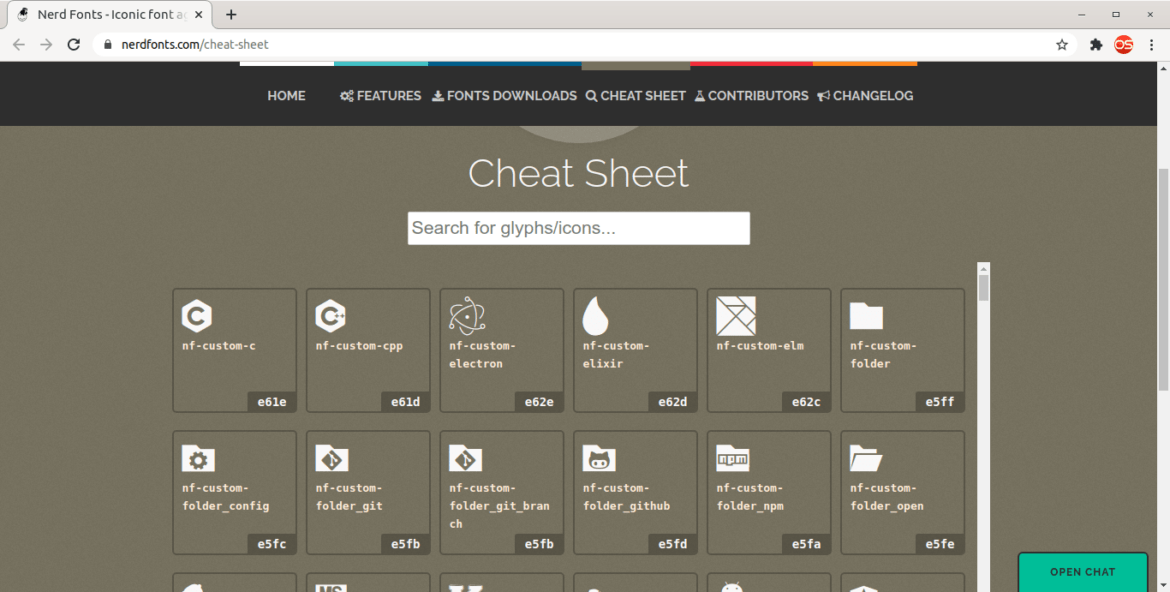Click the nf-custom-folder icon
Screen dimensions: 1170x592
point(865,316)
